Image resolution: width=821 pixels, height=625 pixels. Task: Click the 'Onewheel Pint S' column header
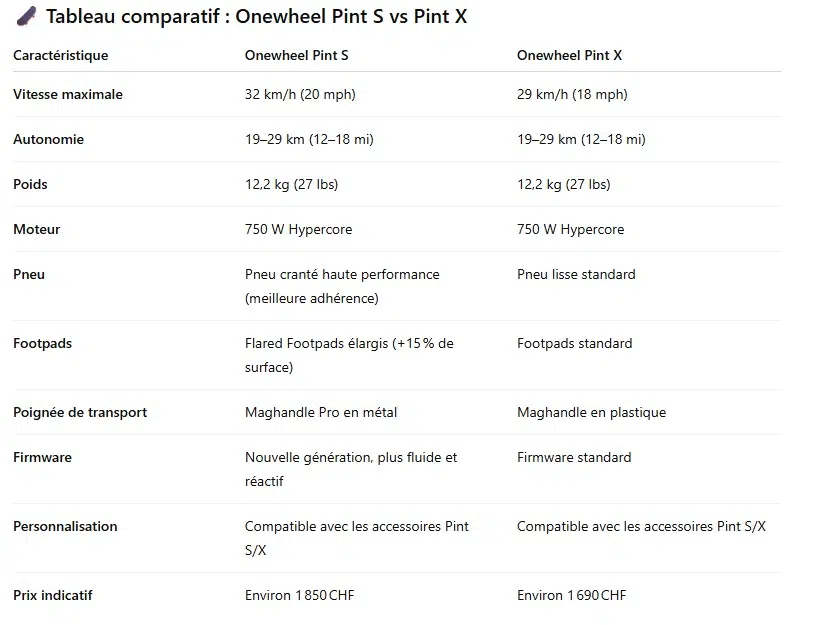pyautogui.click(x=296, y=55)
